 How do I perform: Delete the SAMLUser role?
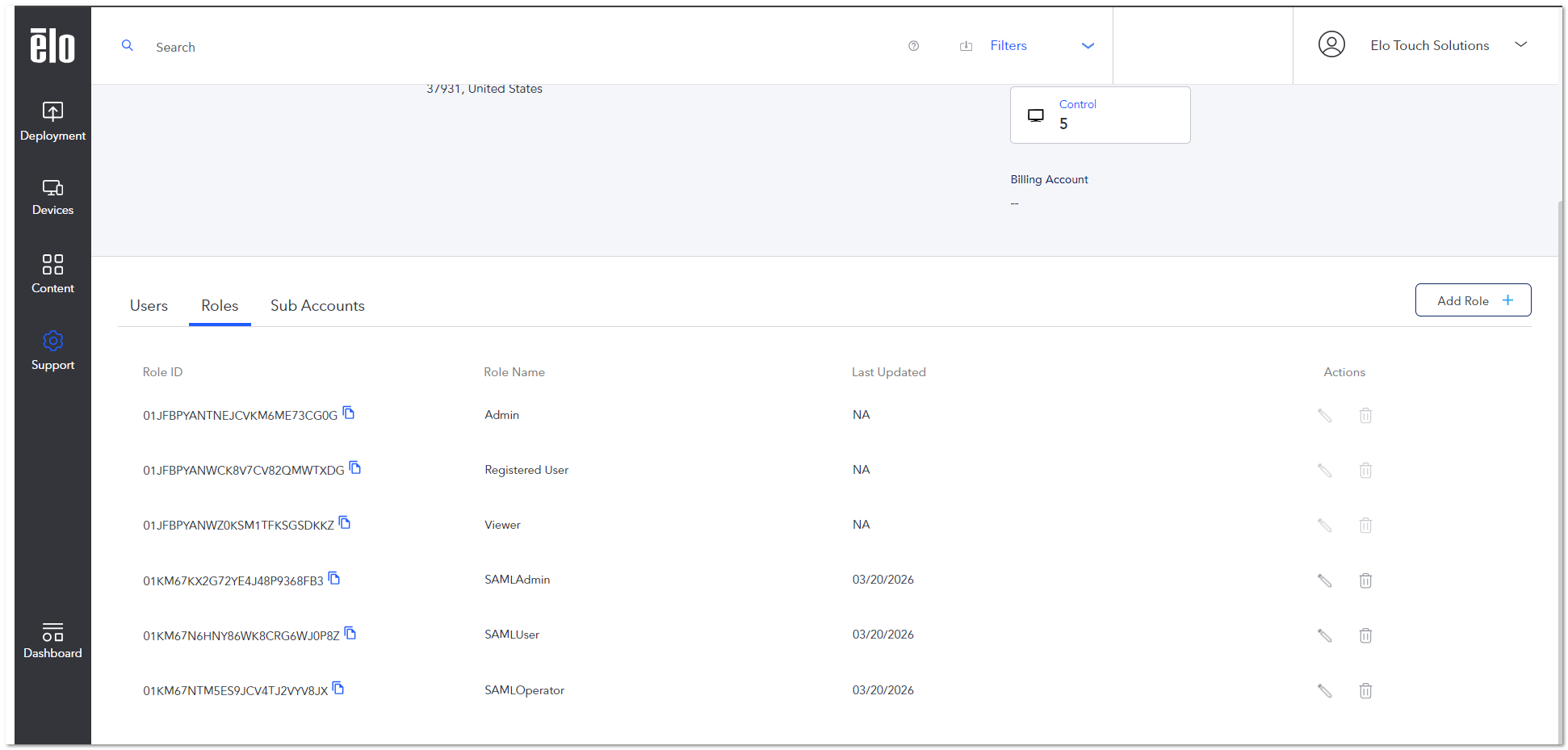tap(1365, 635)
